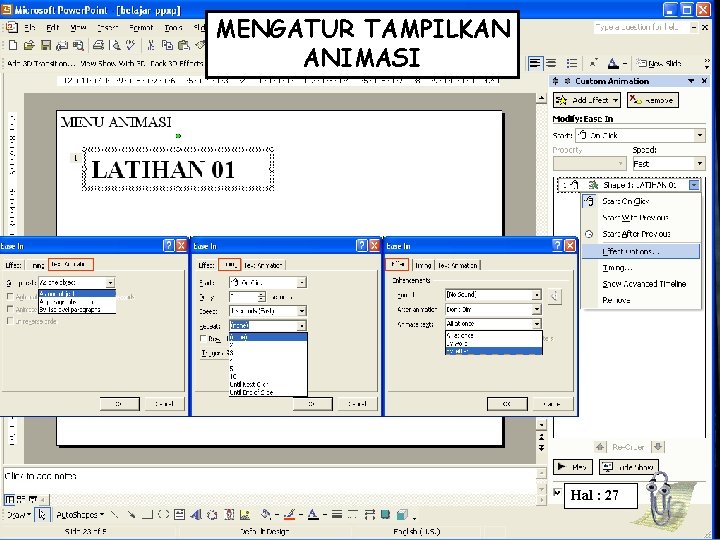
Task: Click the Arrow Style icon in Drawing toolbar
Action: coord(370,515)
